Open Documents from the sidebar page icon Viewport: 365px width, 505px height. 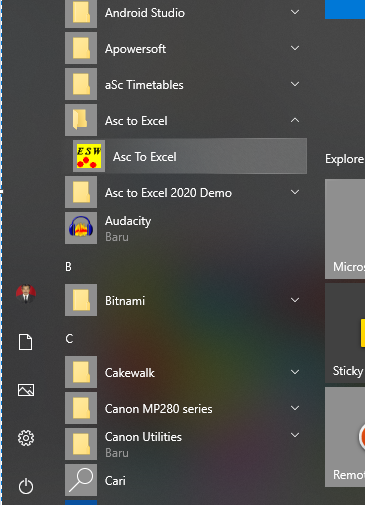[x=26, y=342]
